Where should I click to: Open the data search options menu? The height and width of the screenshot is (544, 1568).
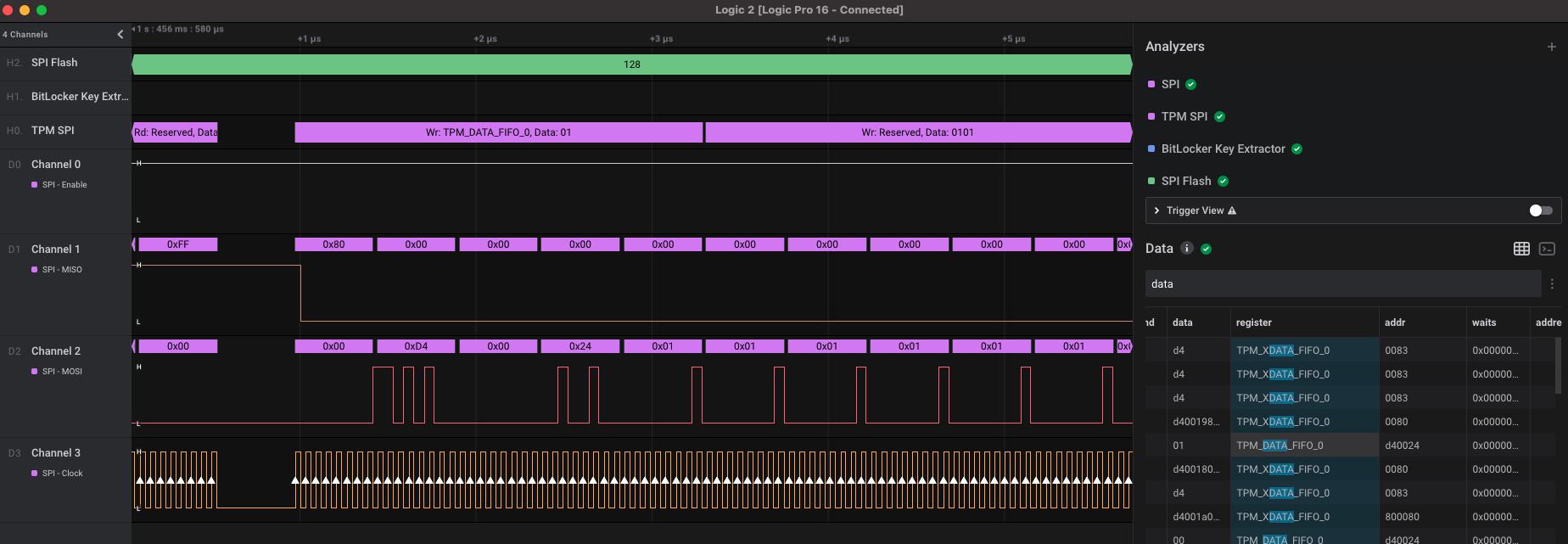[x=1552, y=284]
